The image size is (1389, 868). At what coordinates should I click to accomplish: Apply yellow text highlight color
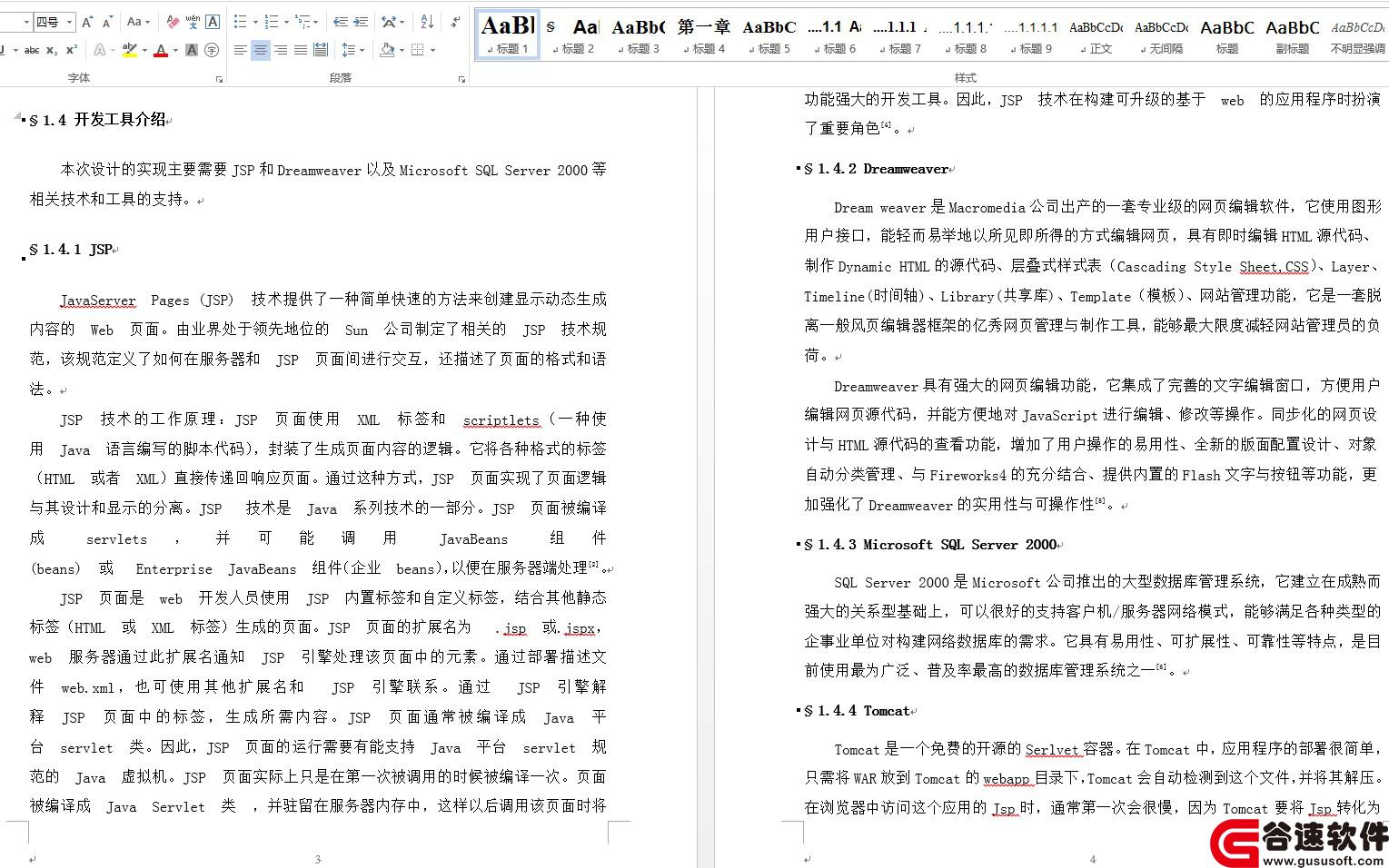(x=130, y=50)
